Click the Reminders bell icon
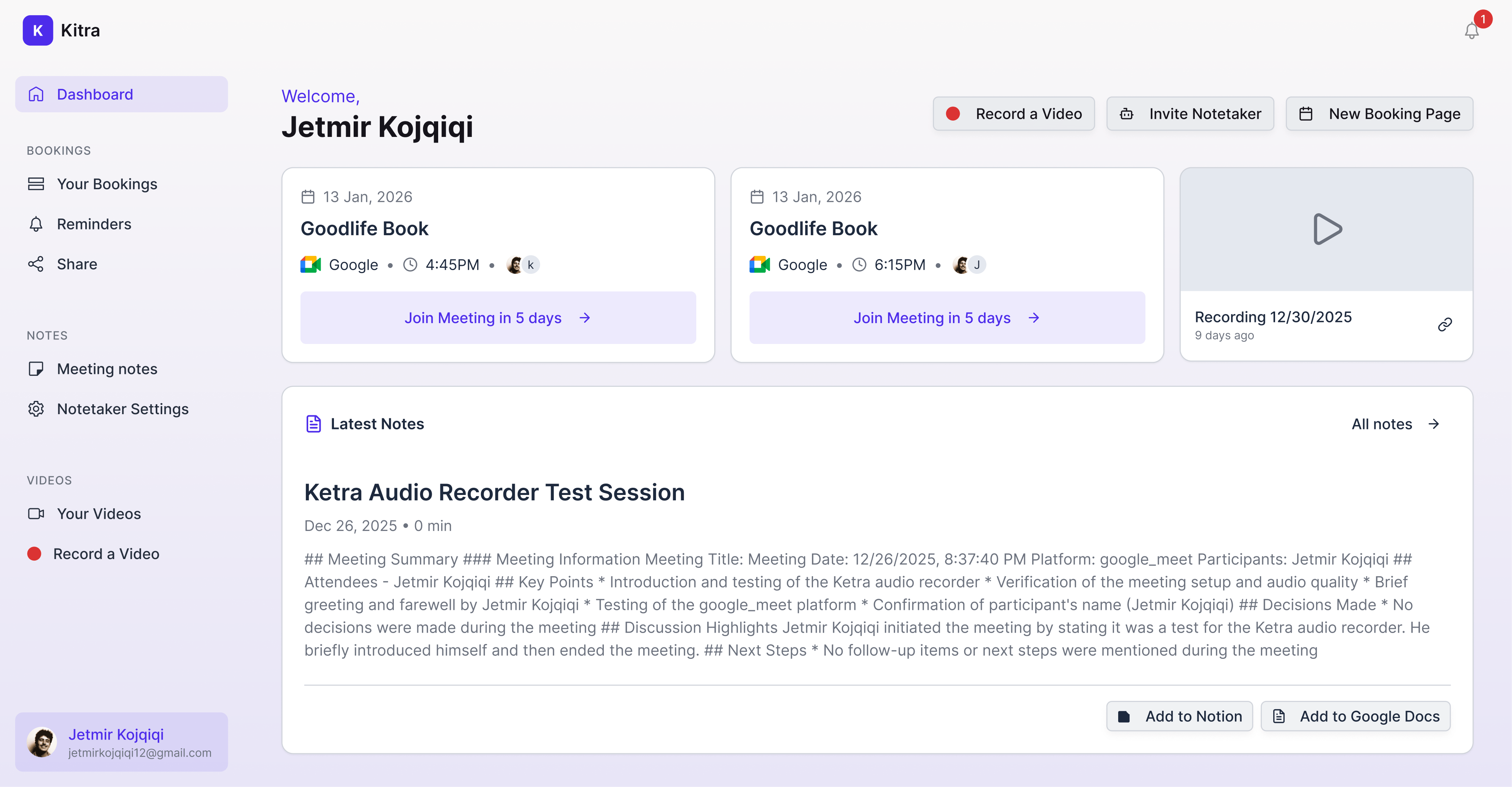Screen dimensions: 1512x787 pyautogui.click(x=36, y=224)
